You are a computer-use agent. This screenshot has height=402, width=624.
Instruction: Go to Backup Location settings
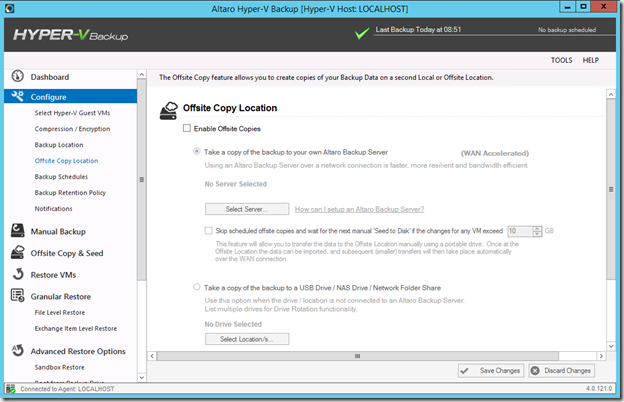pyautogui.click(x=59, y=145)
